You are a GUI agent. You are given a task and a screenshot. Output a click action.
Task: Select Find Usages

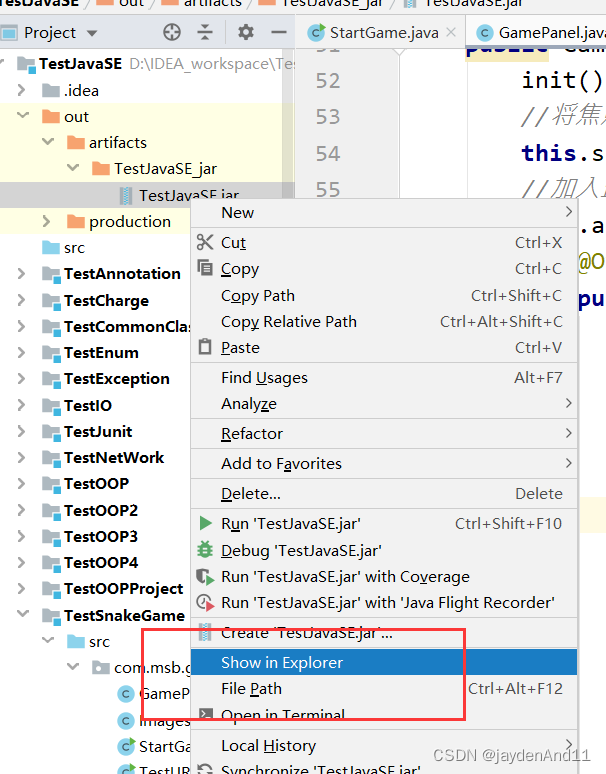pos(384,378)
